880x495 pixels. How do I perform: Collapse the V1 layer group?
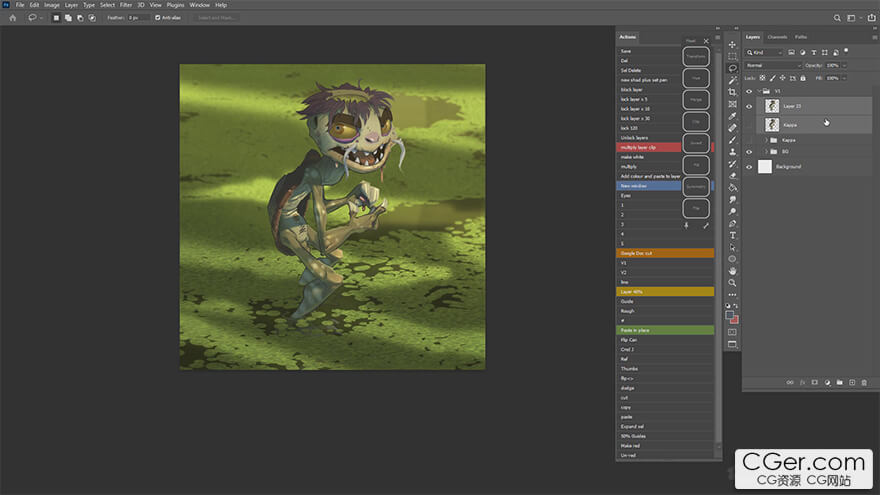click(x=759, y=91)
